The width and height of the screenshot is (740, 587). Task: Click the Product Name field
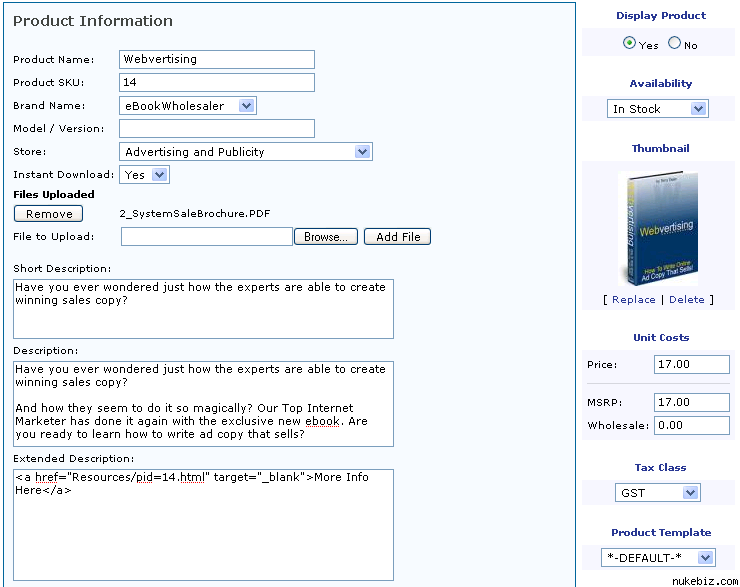tap(216, 59)
